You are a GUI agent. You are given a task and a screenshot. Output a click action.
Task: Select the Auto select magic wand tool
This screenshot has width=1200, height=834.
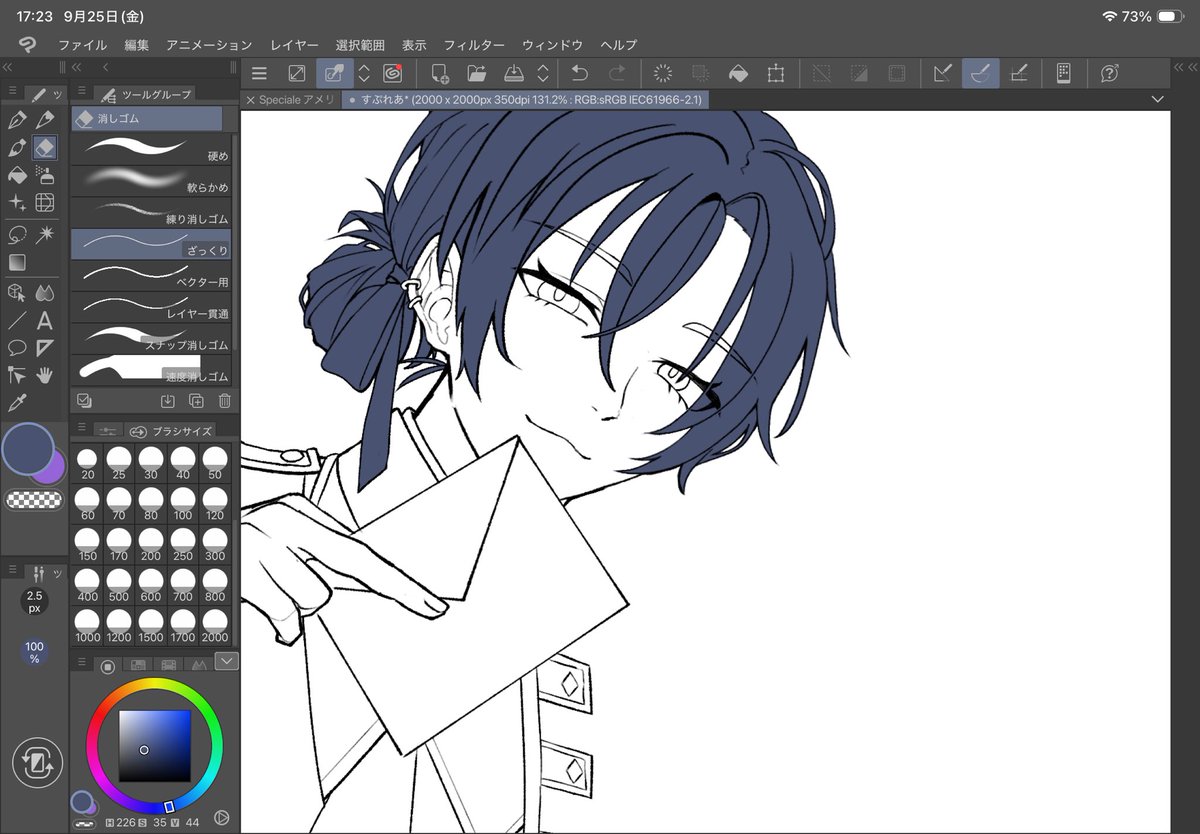point(45,234)
